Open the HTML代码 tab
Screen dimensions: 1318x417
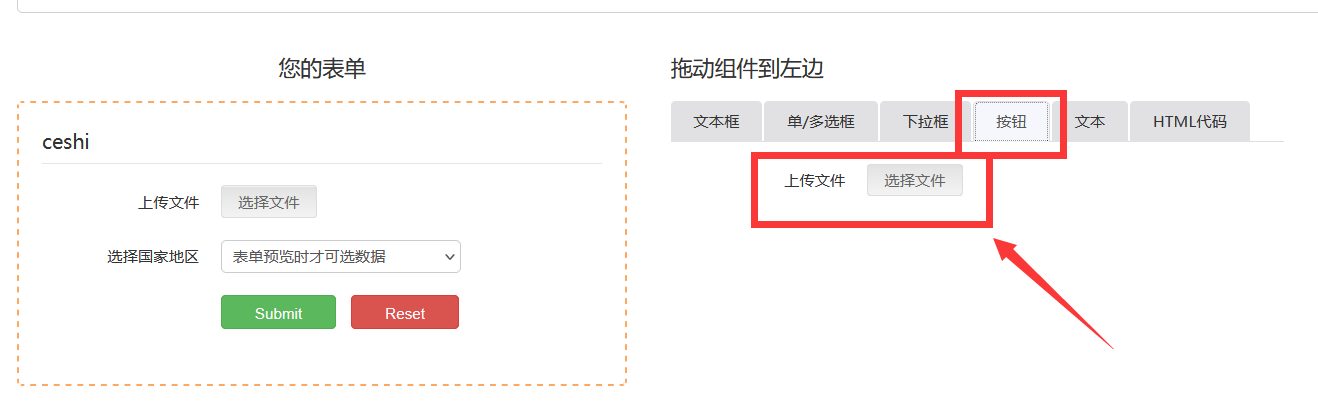pyautogui.click(x=1189, y=122)
